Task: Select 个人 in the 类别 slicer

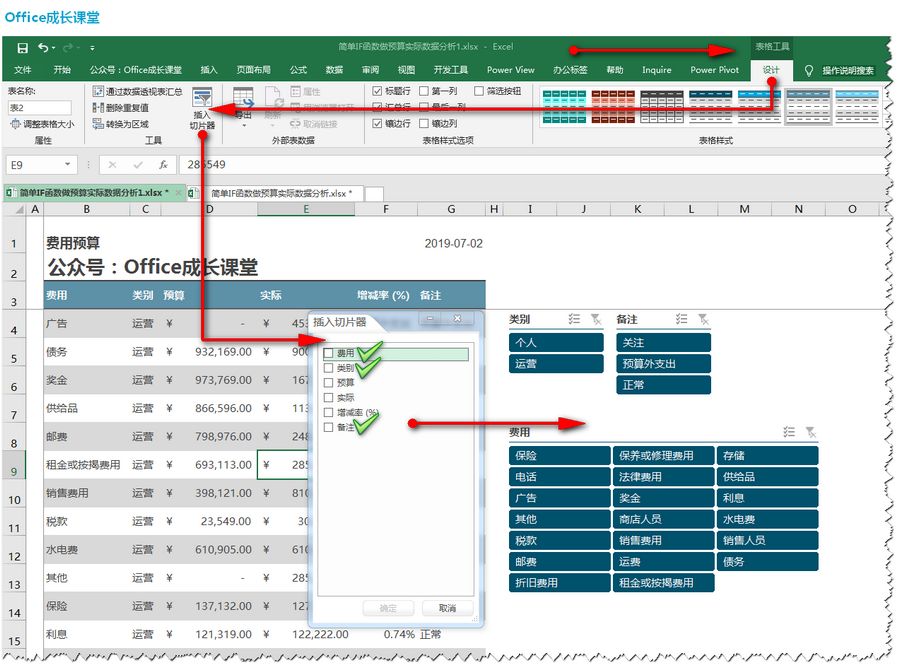Action: 556,343
